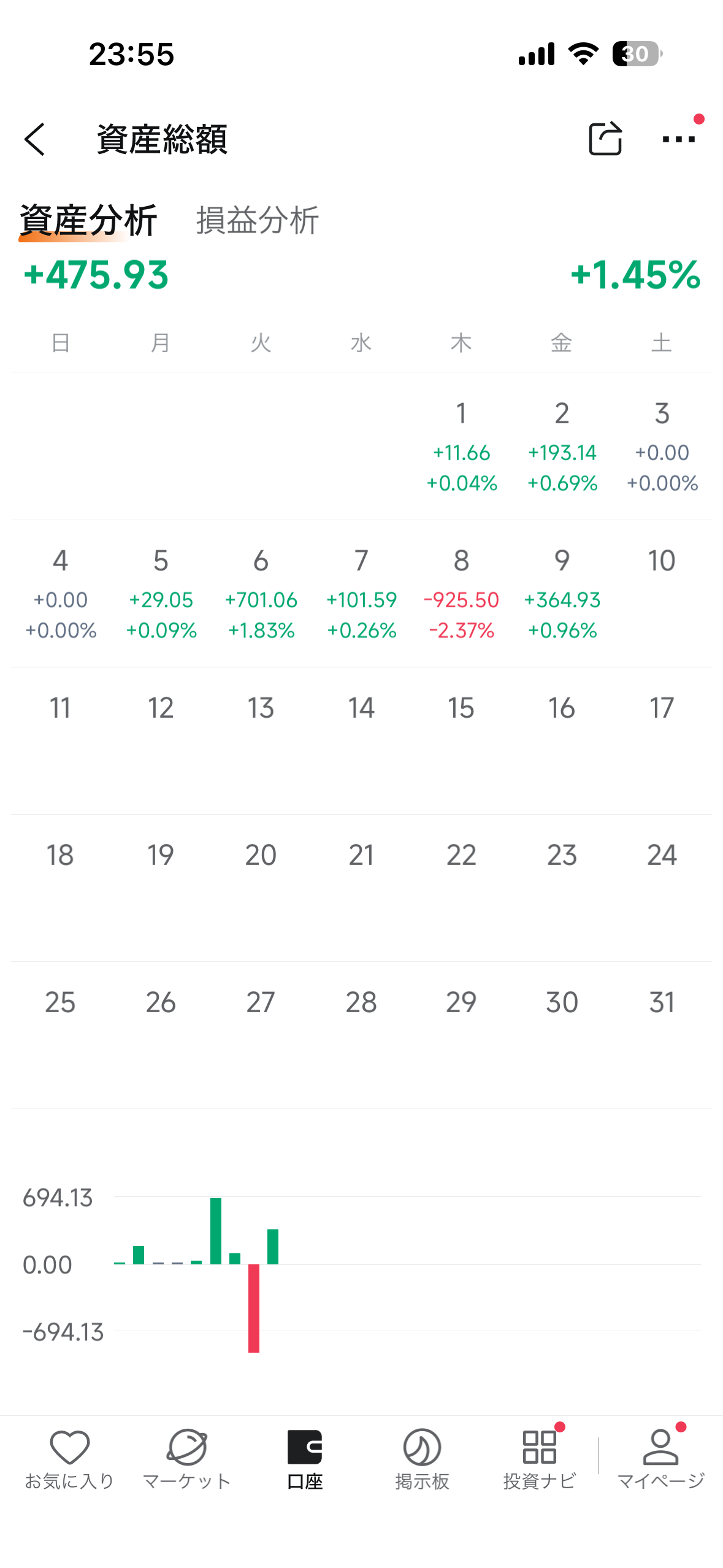Tap day 9 with +364.93 gain
Screen dimensions: 723x1568
pyautogui.click(x=562, y=594)
